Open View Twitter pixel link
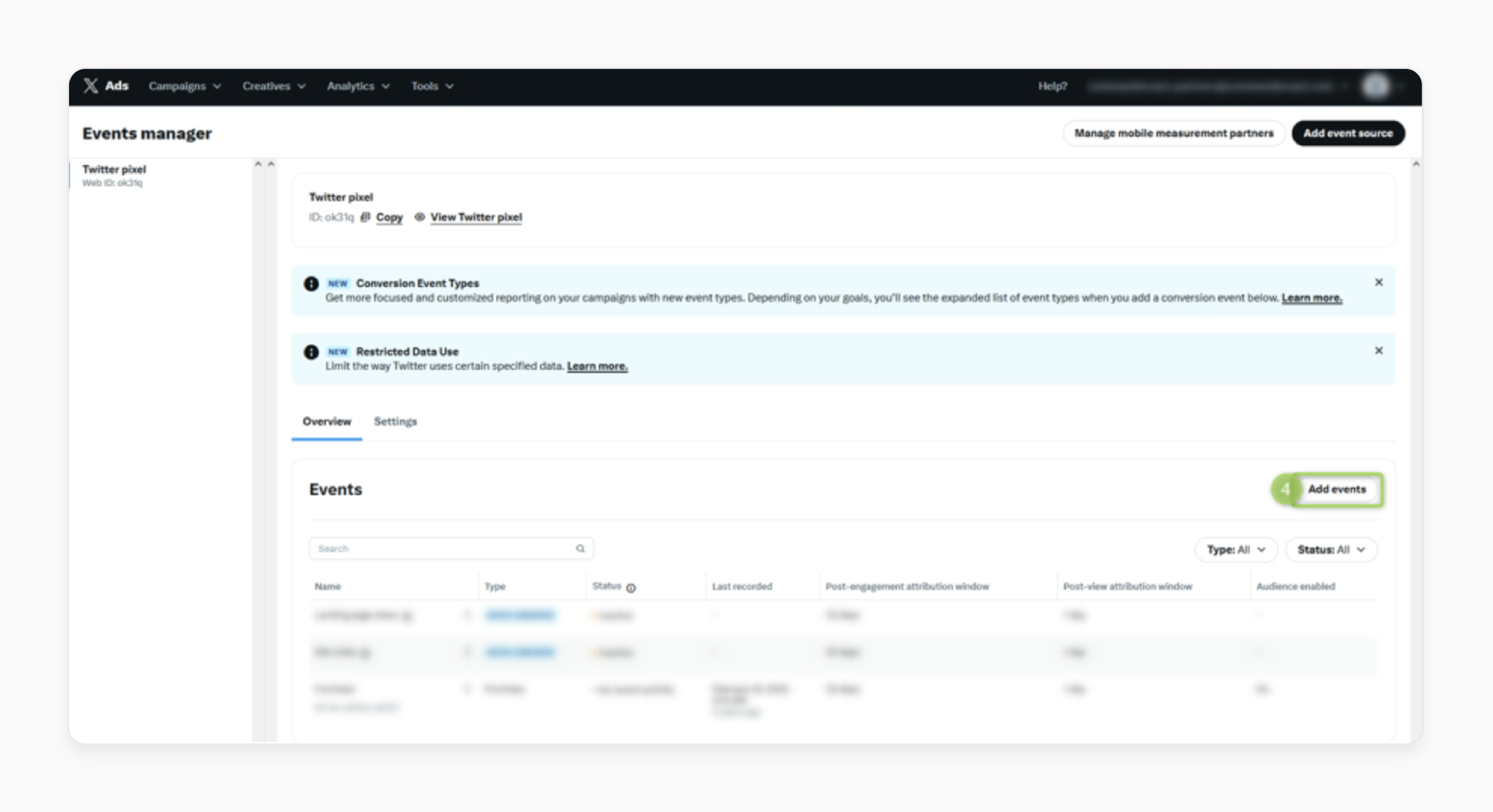This screenshot has height=812, width=1493. [x=476, y=217]
